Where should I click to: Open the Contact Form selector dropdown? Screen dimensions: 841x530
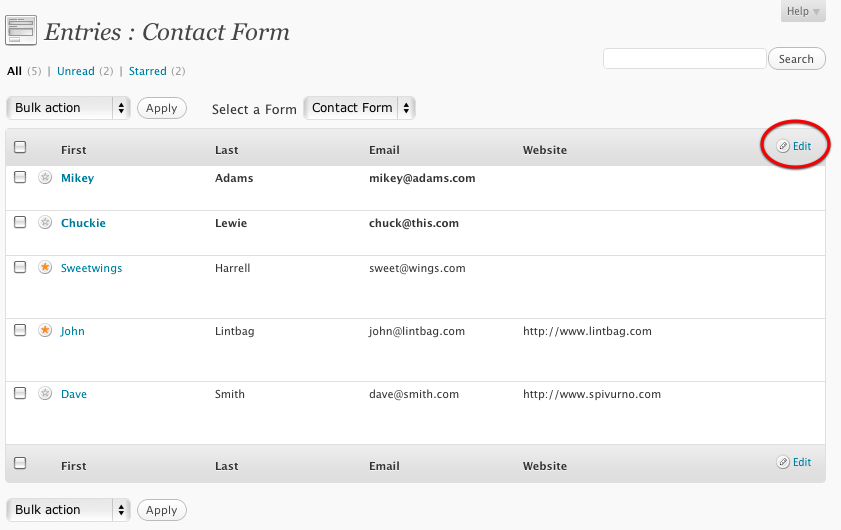pos(359,108)
